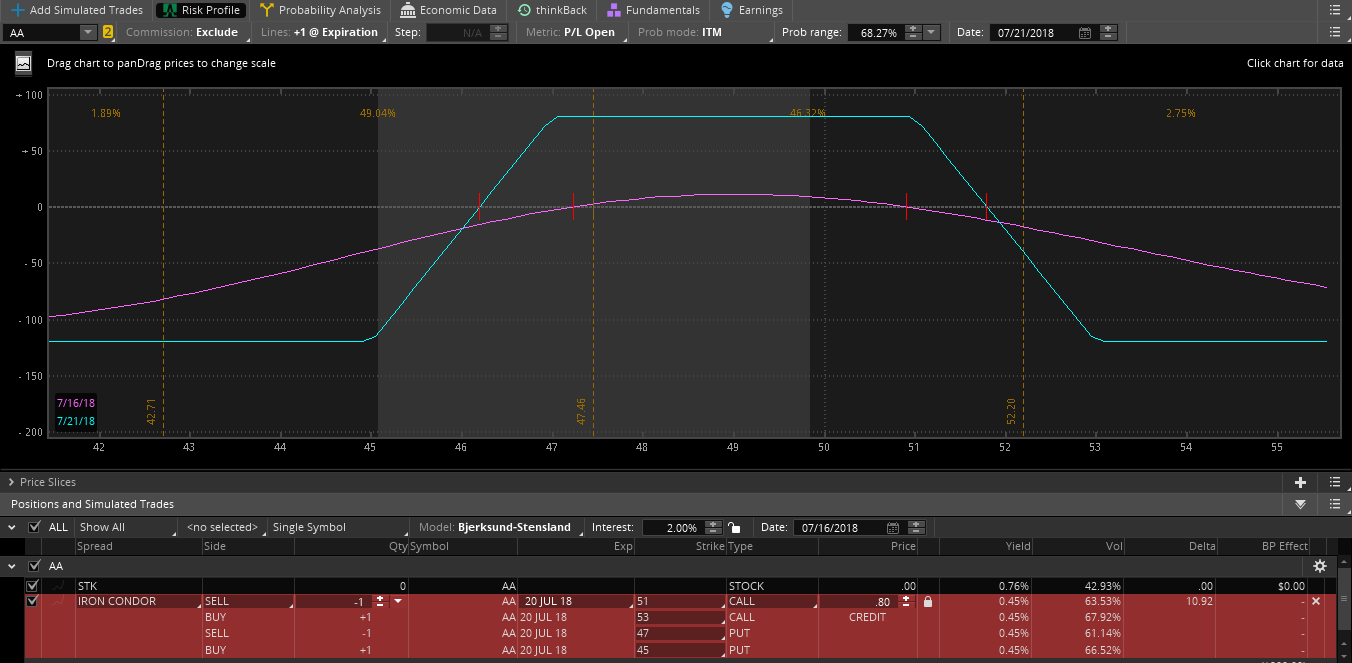Screen dimensions: 1352x663
Task: Click the AA symbol input field
Action: pos(40,32)
